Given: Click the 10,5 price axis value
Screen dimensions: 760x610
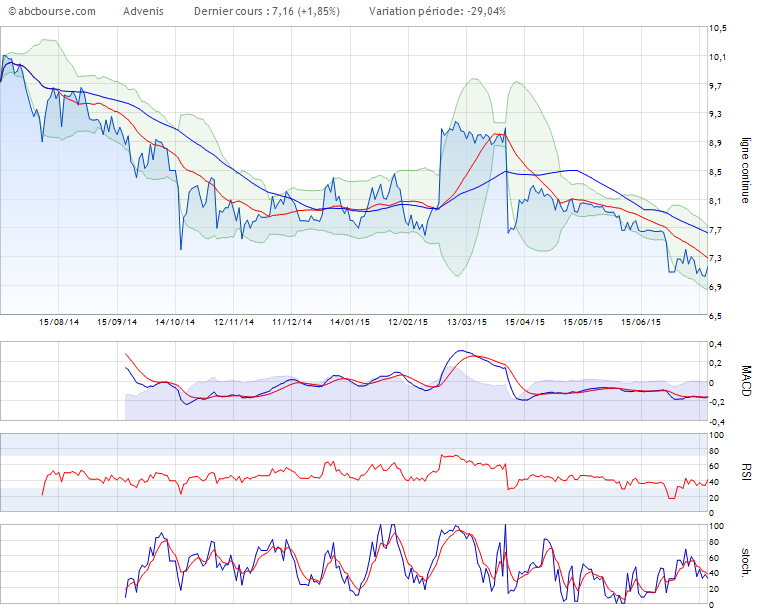Looking at the screenshot, I should pyautogui.click(x=718, y=28).
